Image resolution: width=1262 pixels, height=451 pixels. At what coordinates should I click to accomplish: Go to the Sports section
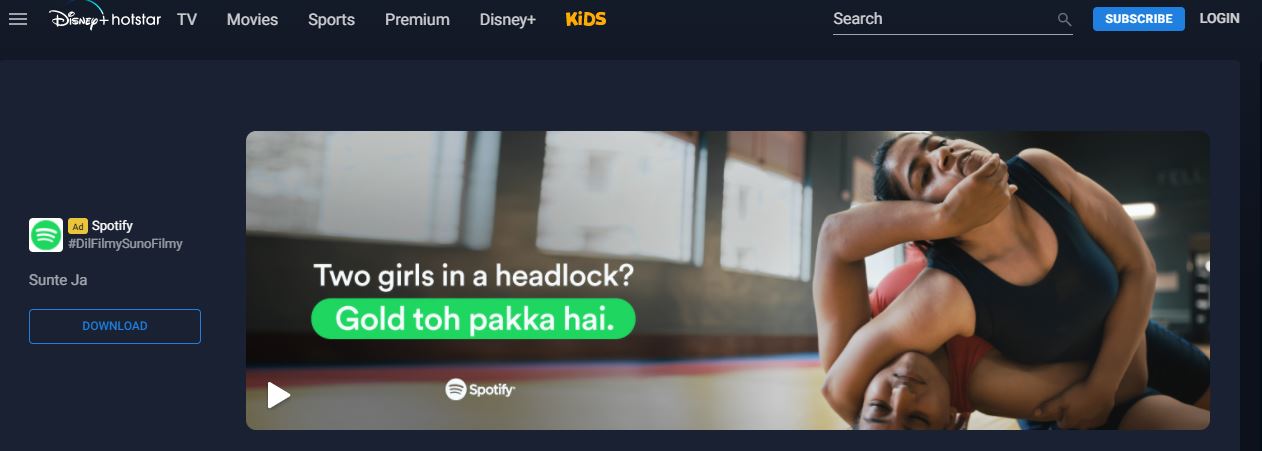[331, 19]
